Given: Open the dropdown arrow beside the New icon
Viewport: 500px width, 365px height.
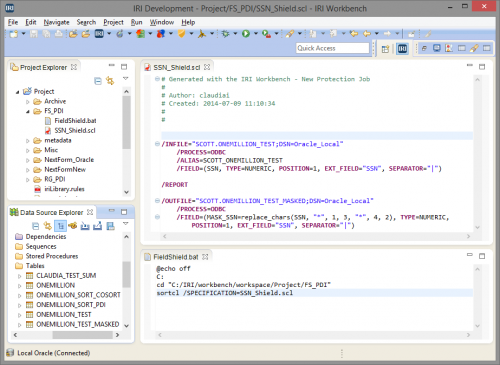Looking at the screenshot, I should coord(23,34).
